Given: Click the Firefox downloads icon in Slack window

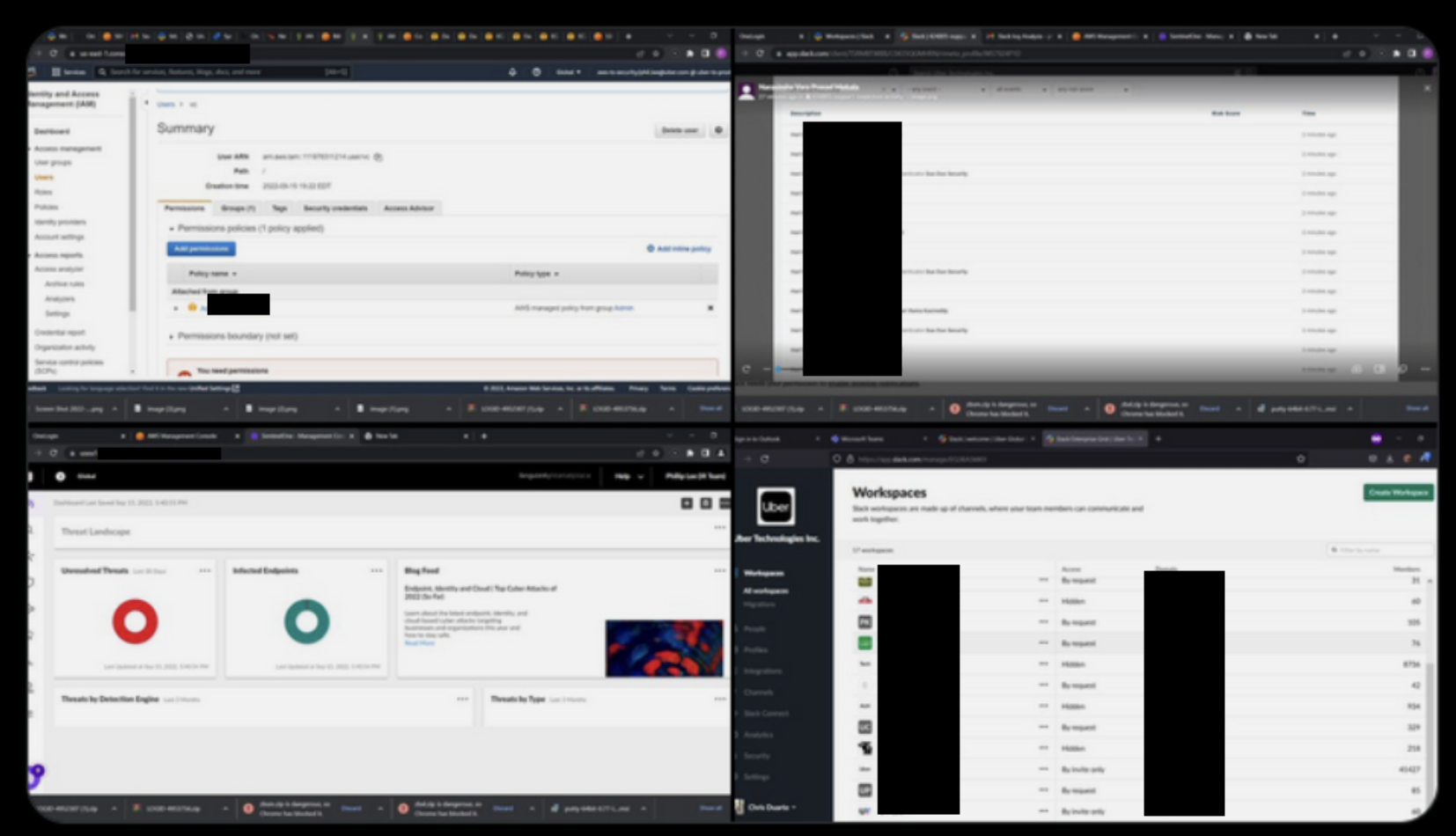Looking at the screenshot, I should click(1390, 458).
